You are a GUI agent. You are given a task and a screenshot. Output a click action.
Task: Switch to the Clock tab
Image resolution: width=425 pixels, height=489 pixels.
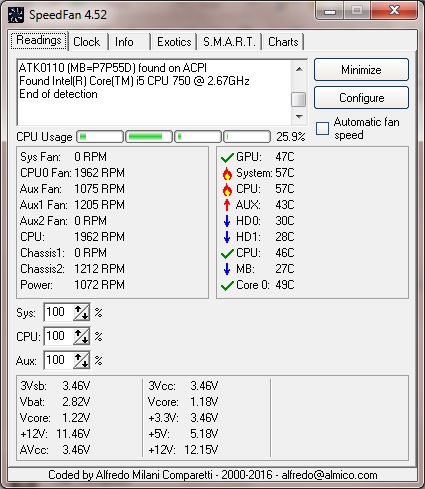(x=87, y=42)
